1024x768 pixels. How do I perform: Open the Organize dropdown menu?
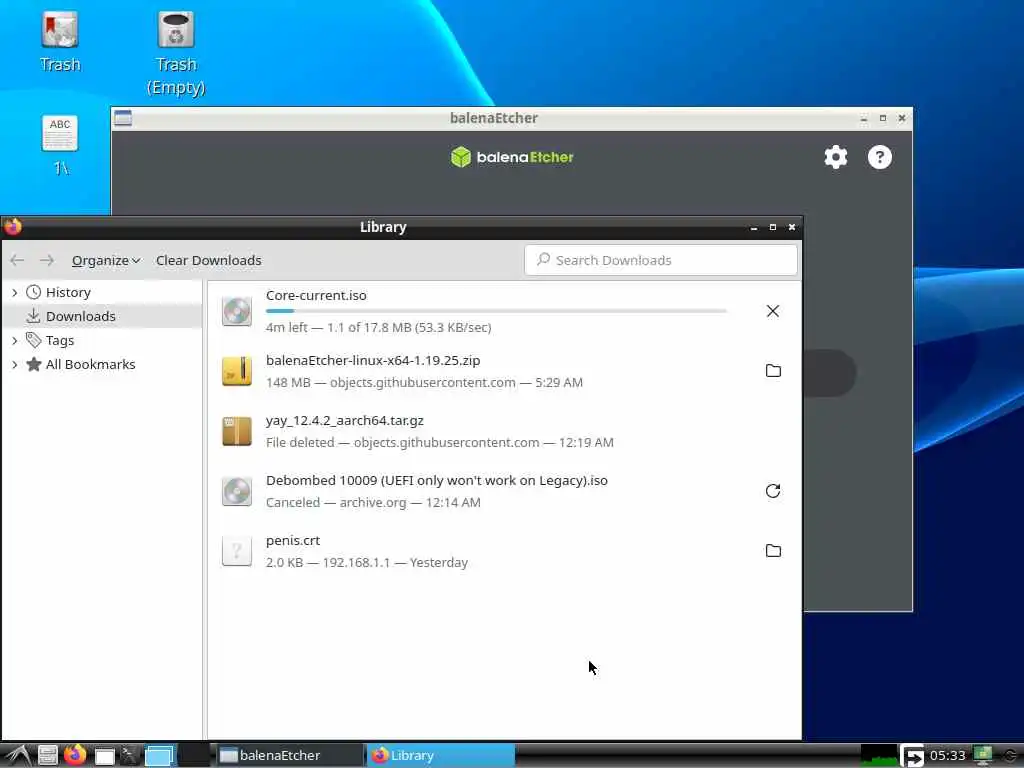[x=106, y=260]
